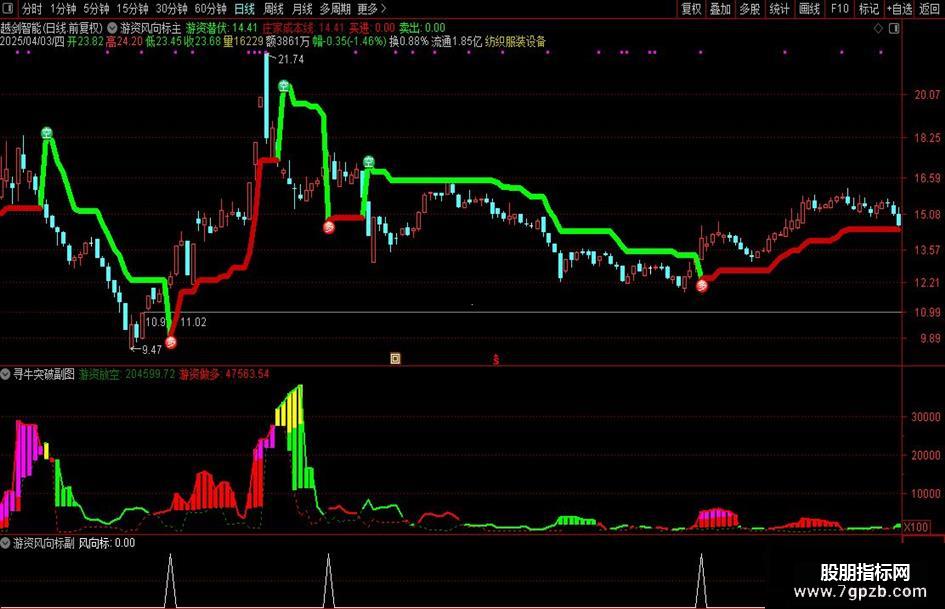Click the 空 signal marker at the 21.74 peak

284,86
